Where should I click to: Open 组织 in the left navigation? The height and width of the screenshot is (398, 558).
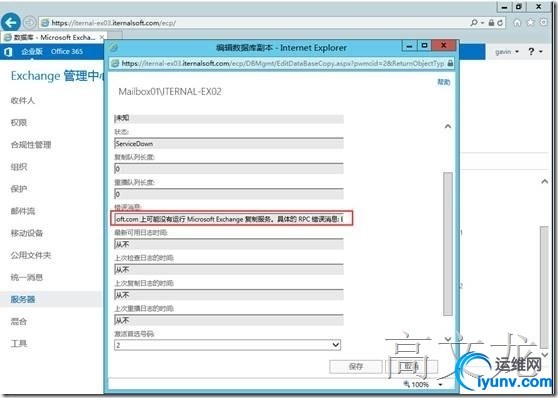point(19,167)
